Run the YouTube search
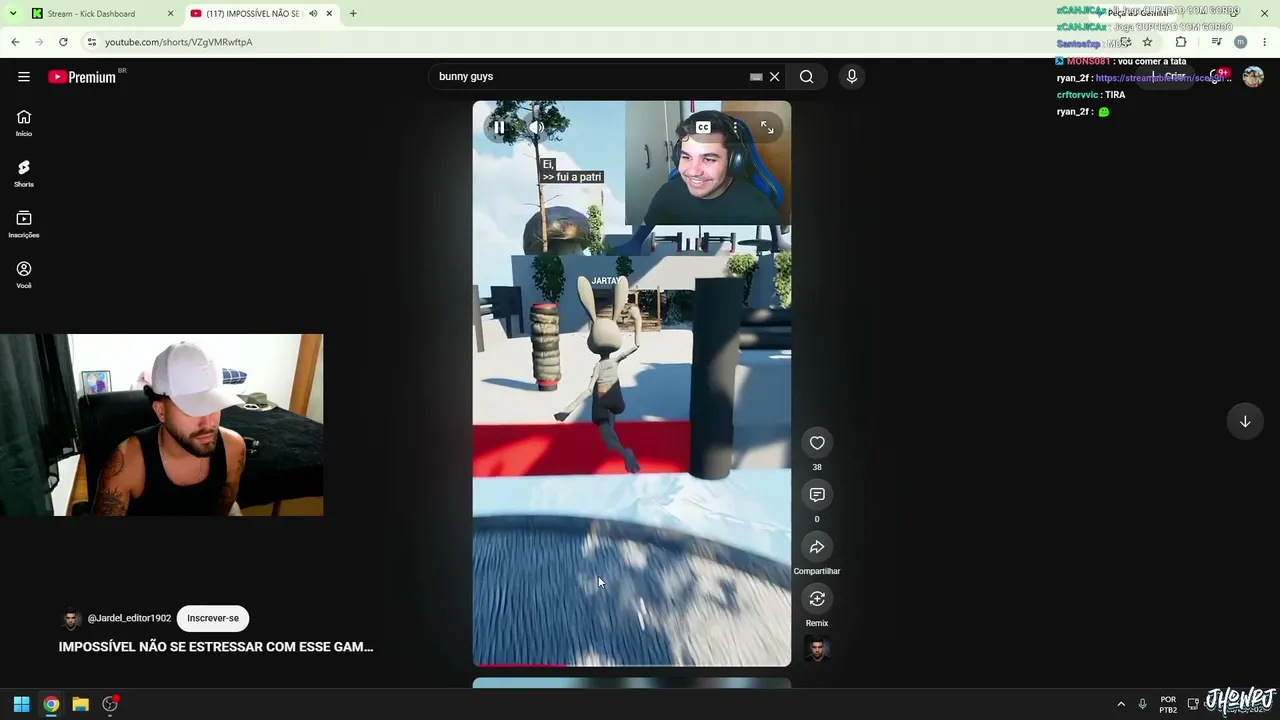1280x720 pixels. 806,77
